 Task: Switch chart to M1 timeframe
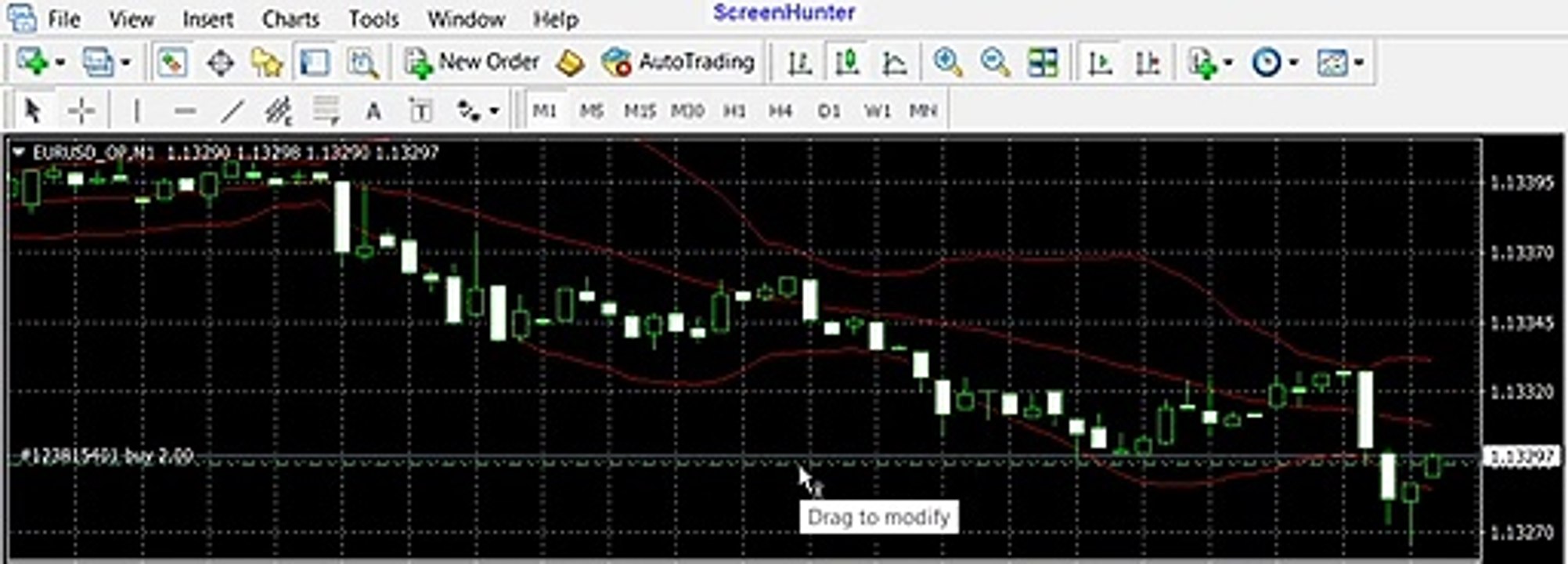tap(544, 111)
